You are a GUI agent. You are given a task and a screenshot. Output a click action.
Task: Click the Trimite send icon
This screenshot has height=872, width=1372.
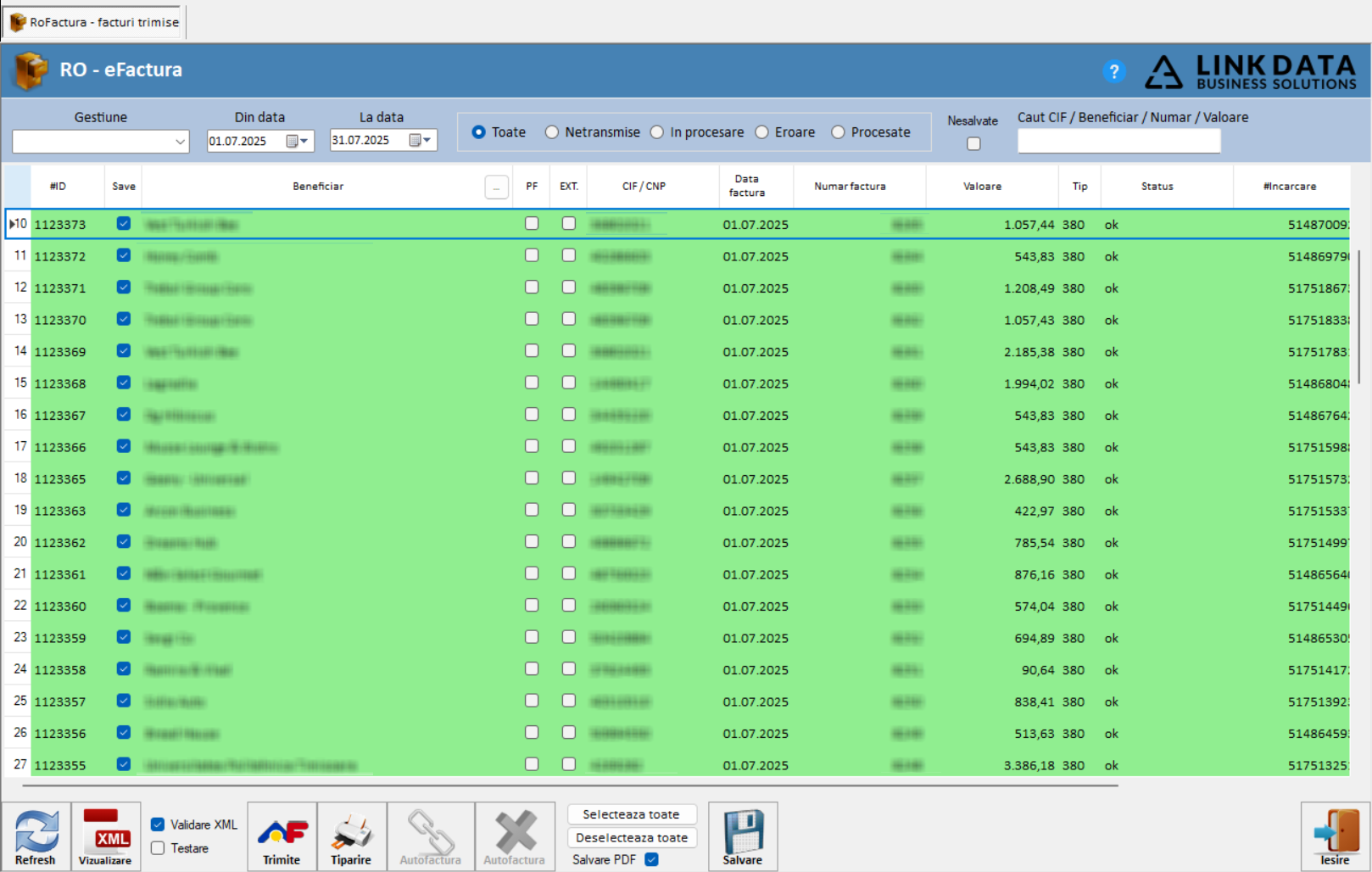pyautogui.click(x=282, y=836)
